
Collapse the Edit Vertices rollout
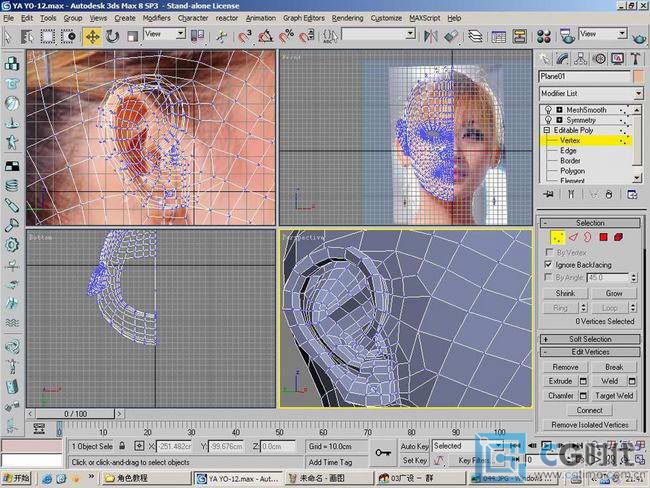590,352
